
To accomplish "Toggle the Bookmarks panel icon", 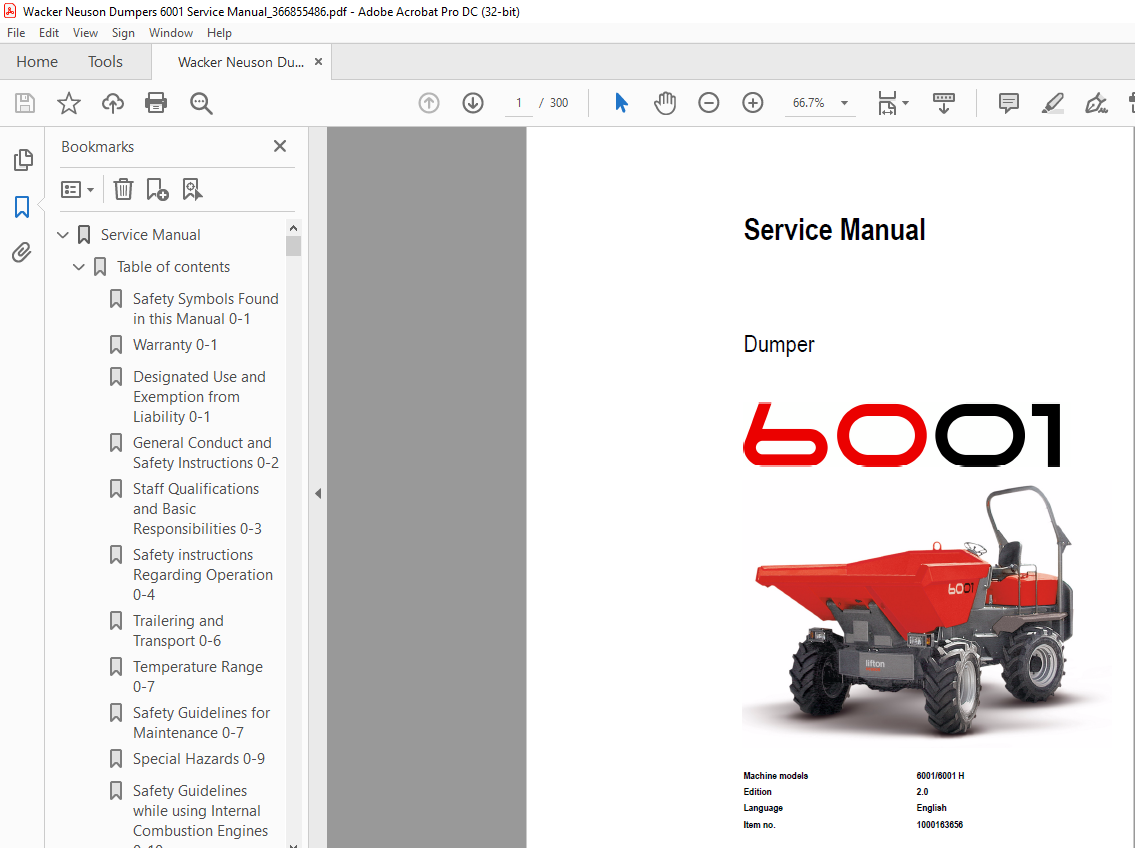I will coord(22,207).
